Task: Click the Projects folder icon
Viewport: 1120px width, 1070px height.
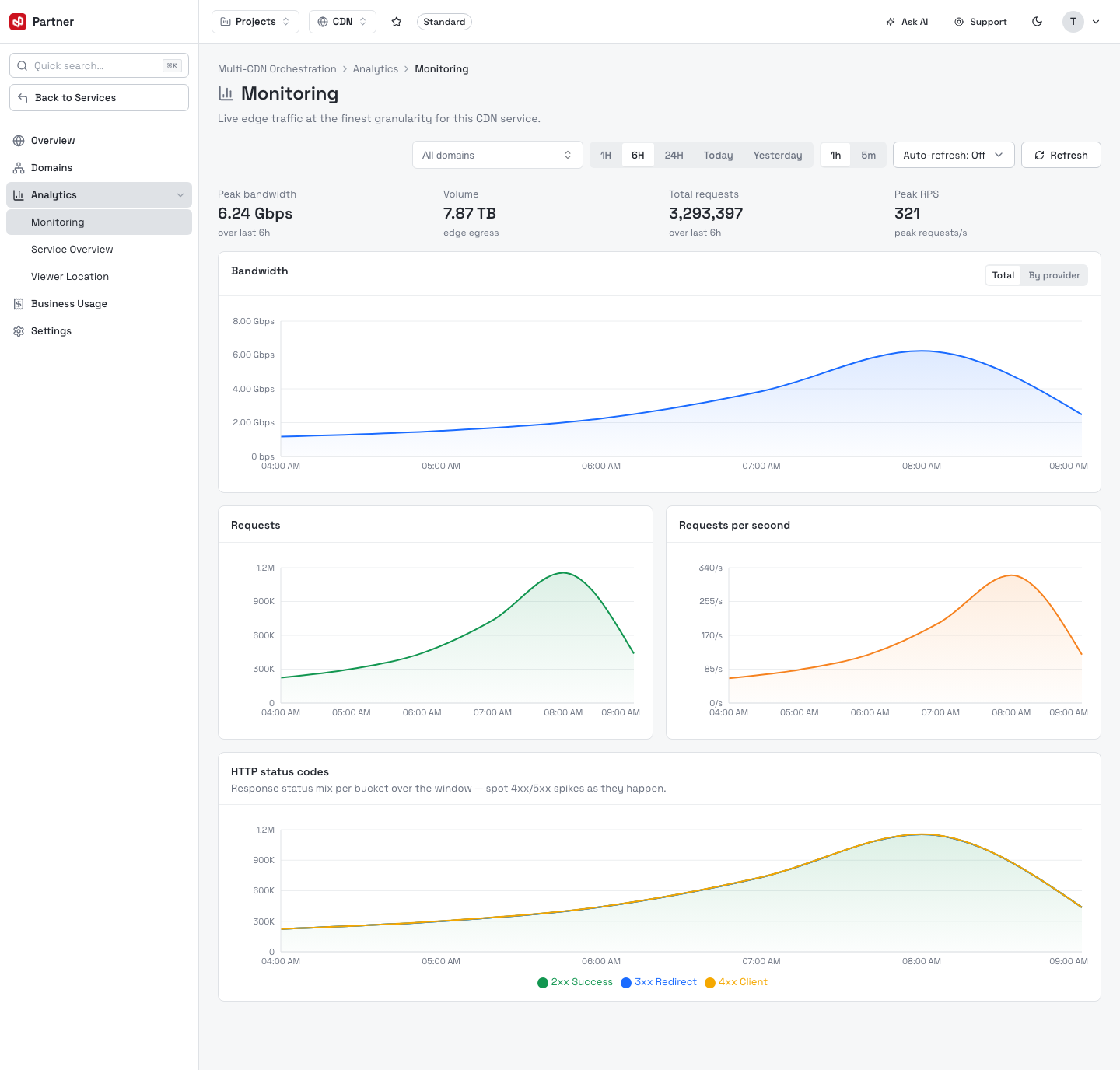Action: click(x=226, y=22)
